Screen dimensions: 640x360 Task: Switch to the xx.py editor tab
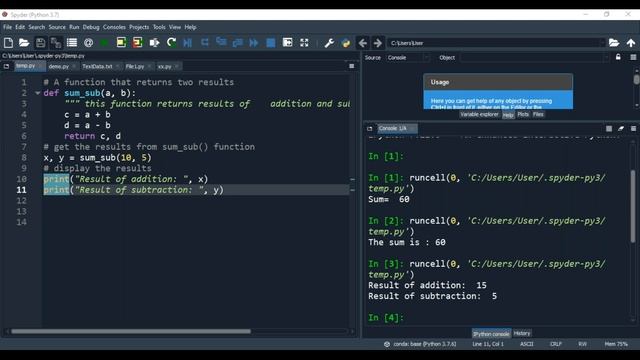164,66
